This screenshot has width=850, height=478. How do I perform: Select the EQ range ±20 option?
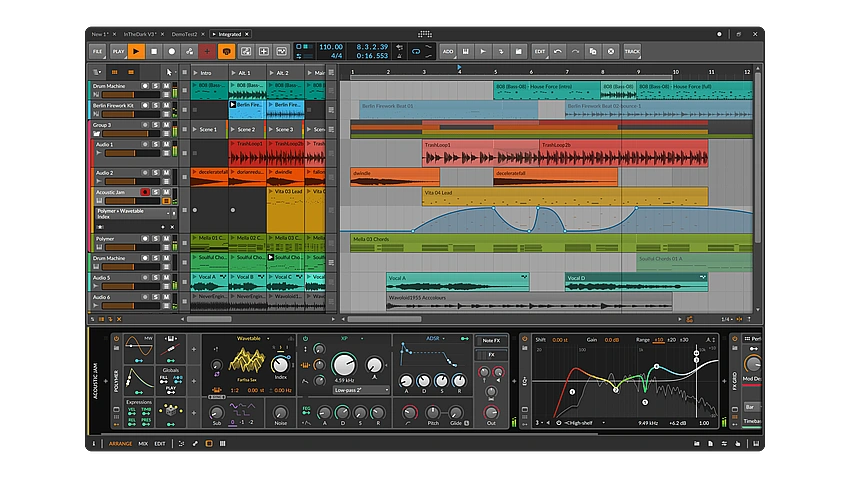tap(672, 340)
